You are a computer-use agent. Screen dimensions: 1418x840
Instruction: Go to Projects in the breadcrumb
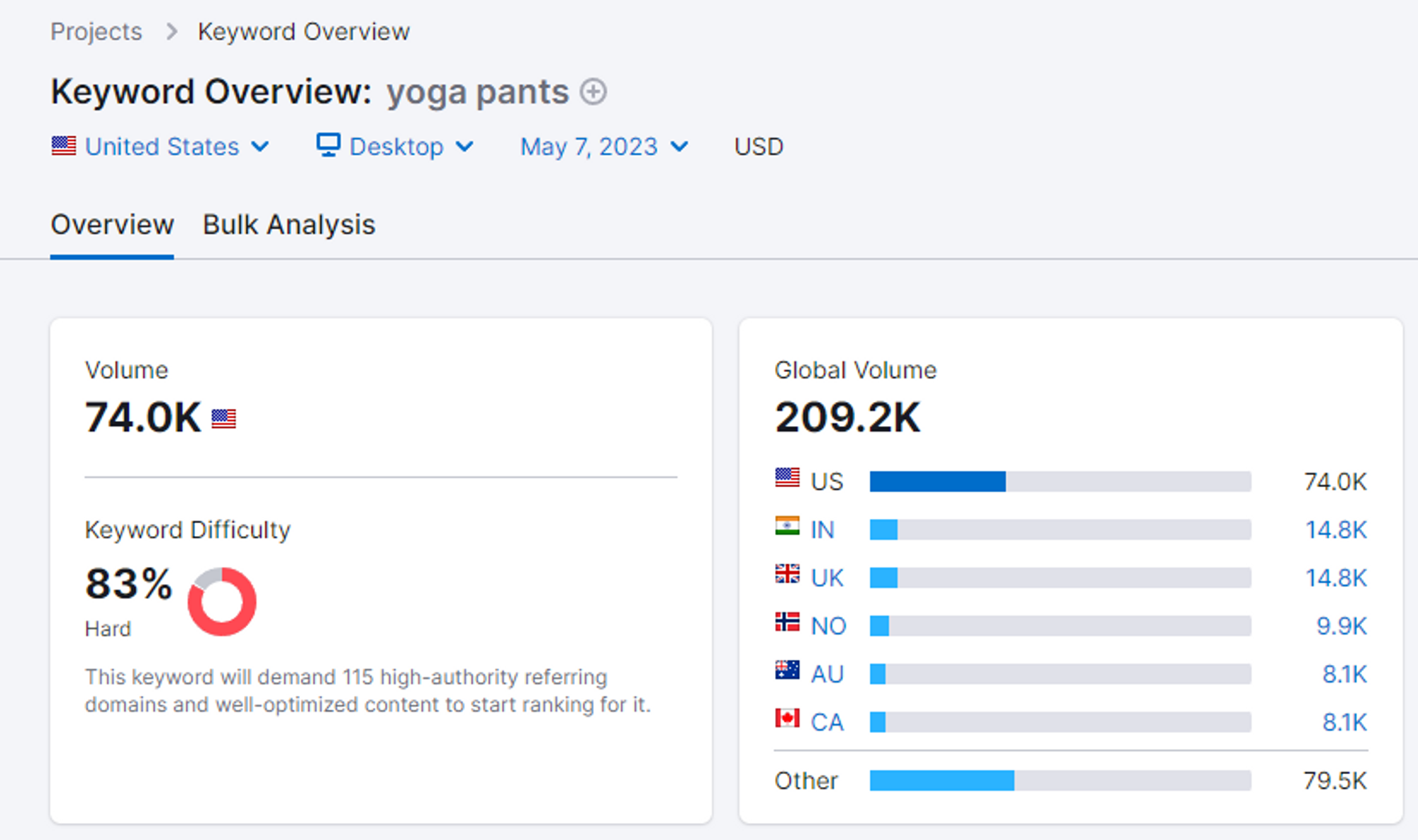point(96,32)
